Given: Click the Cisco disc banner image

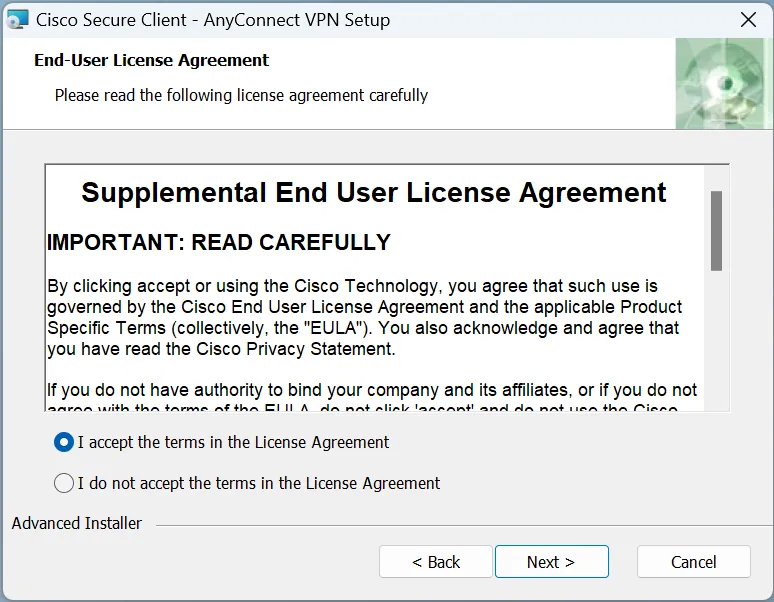Looking at the screenshot, I should click(723, 84).
